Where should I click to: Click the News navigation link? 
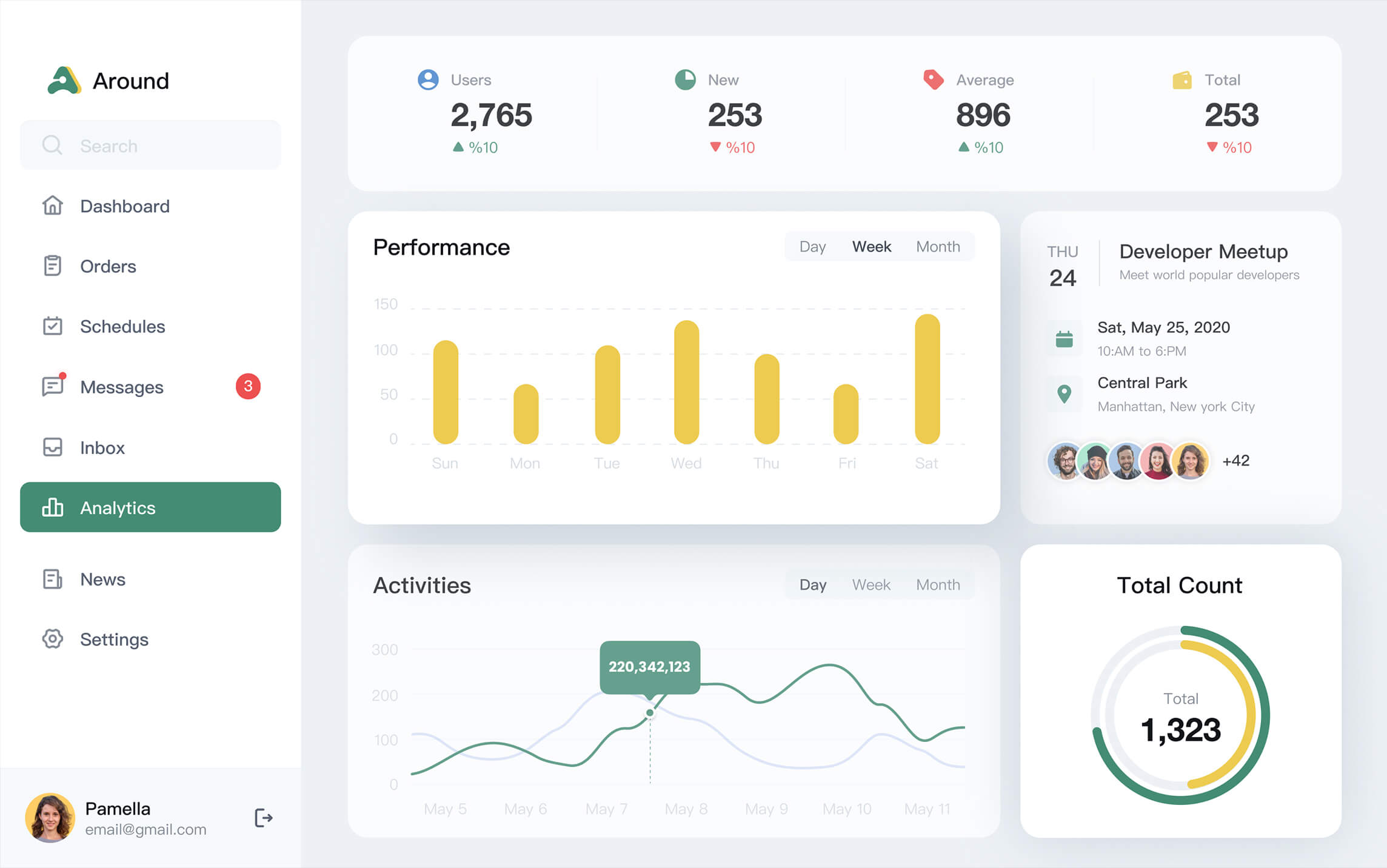coord(102,578)
